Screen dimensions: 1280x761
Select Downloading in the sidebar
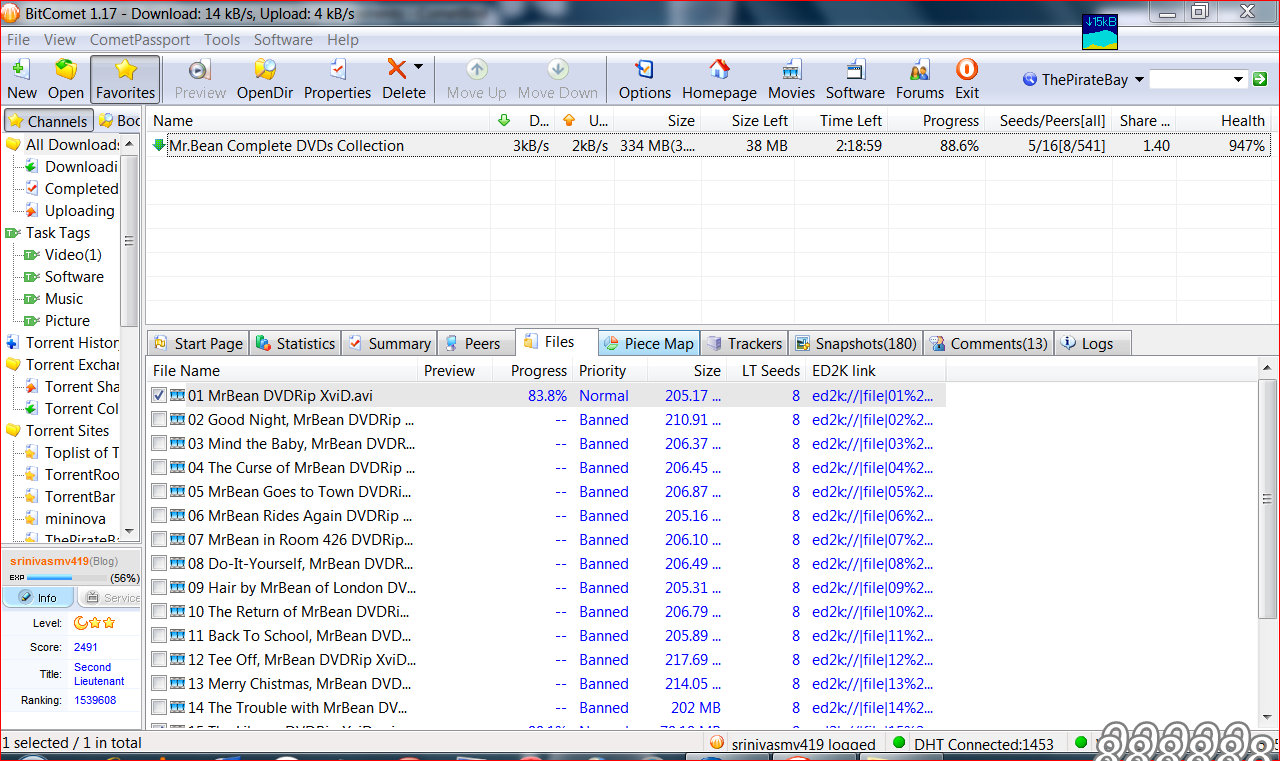pyautogui.click(x=70, y=167)
